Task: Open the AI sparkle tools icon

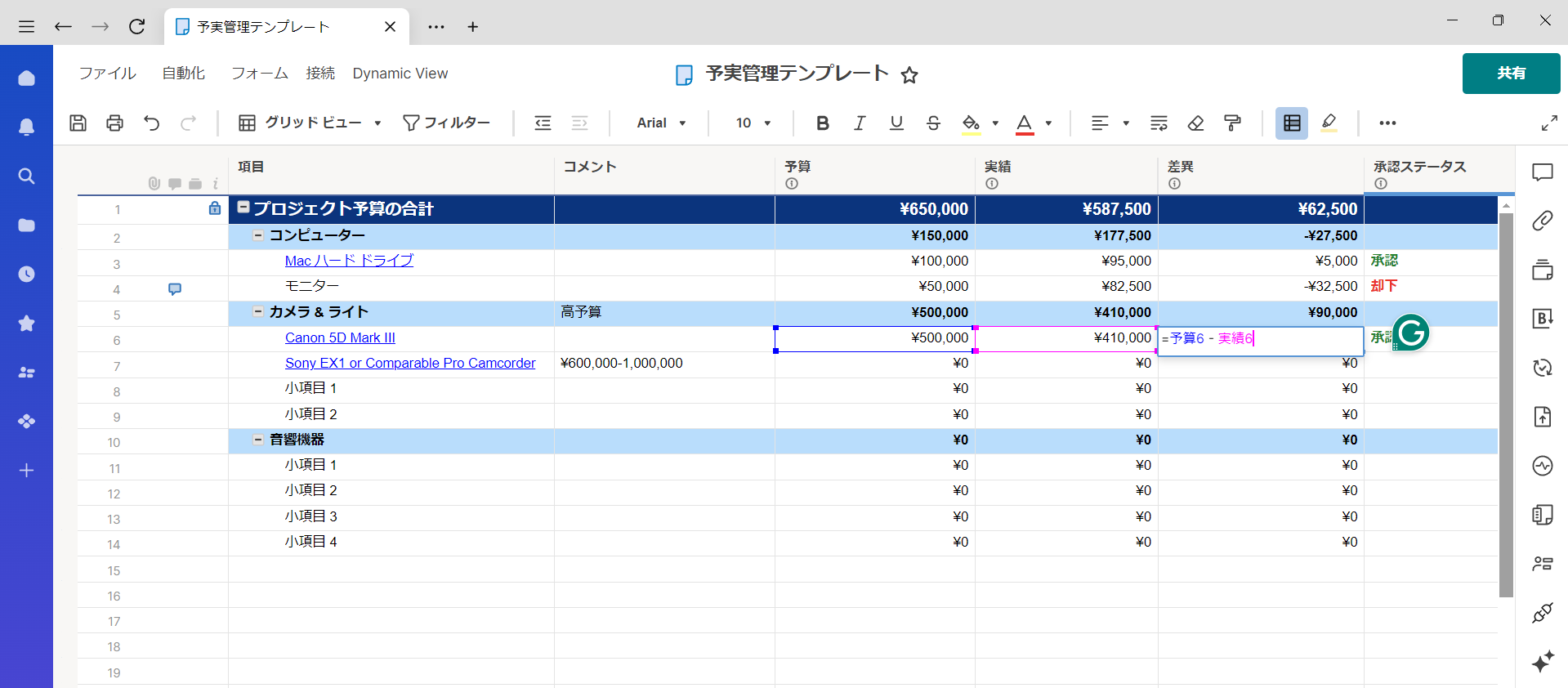Action: [1542, 662]
